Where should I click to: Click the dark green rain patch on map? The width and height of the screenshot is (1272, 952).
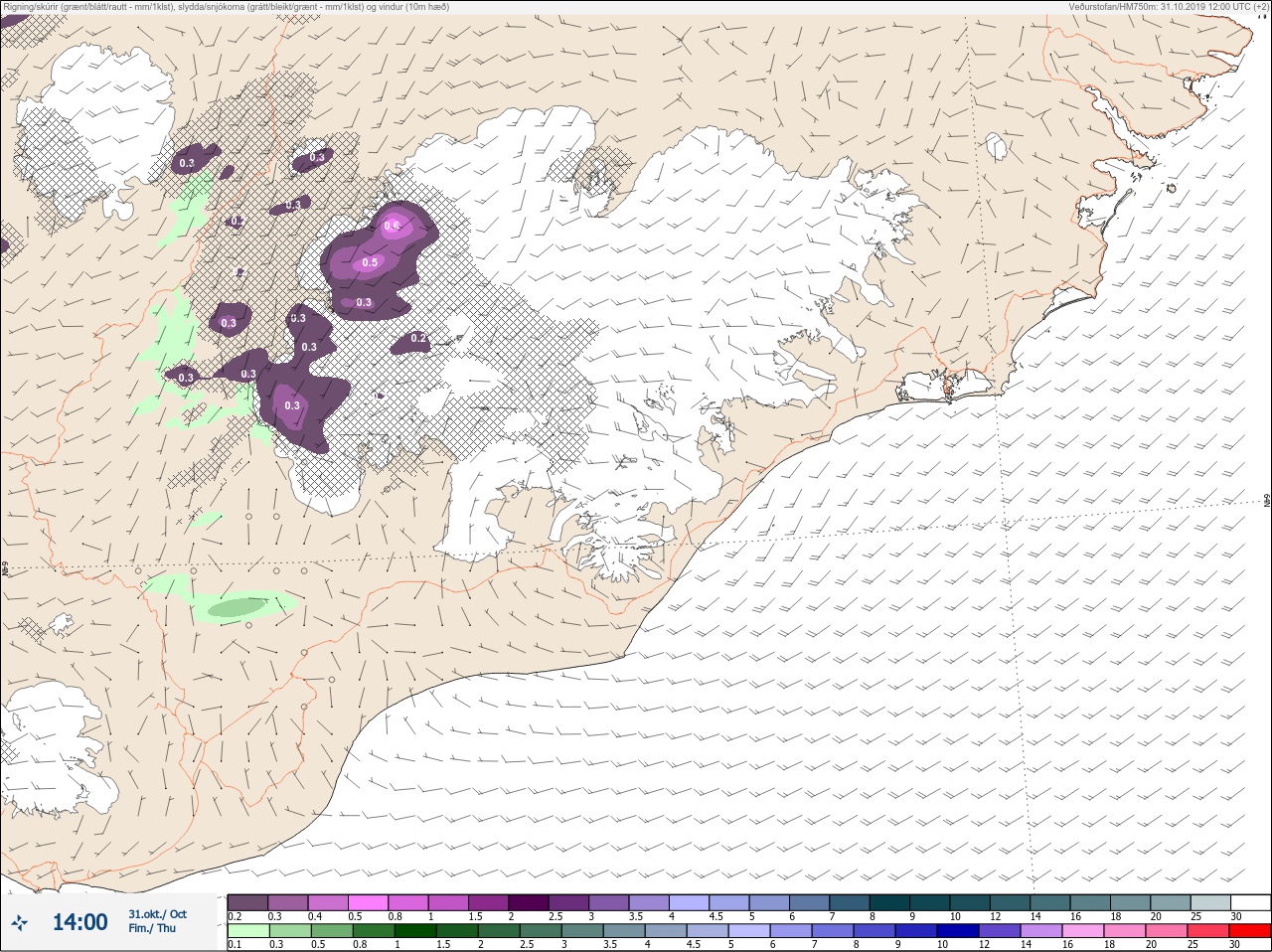pos(237,607)
